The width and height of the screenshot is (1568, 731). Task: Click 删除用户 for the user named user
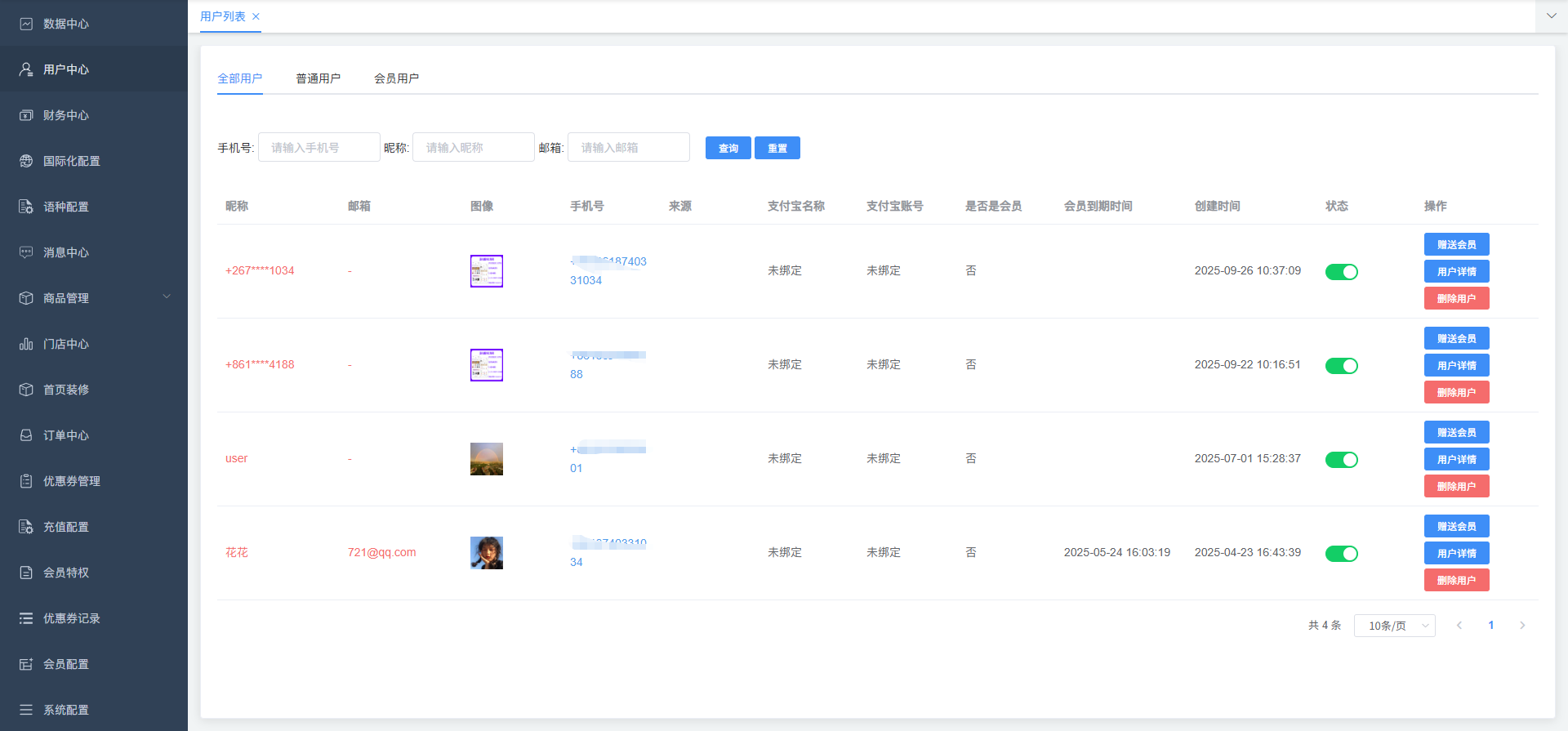1456,486
